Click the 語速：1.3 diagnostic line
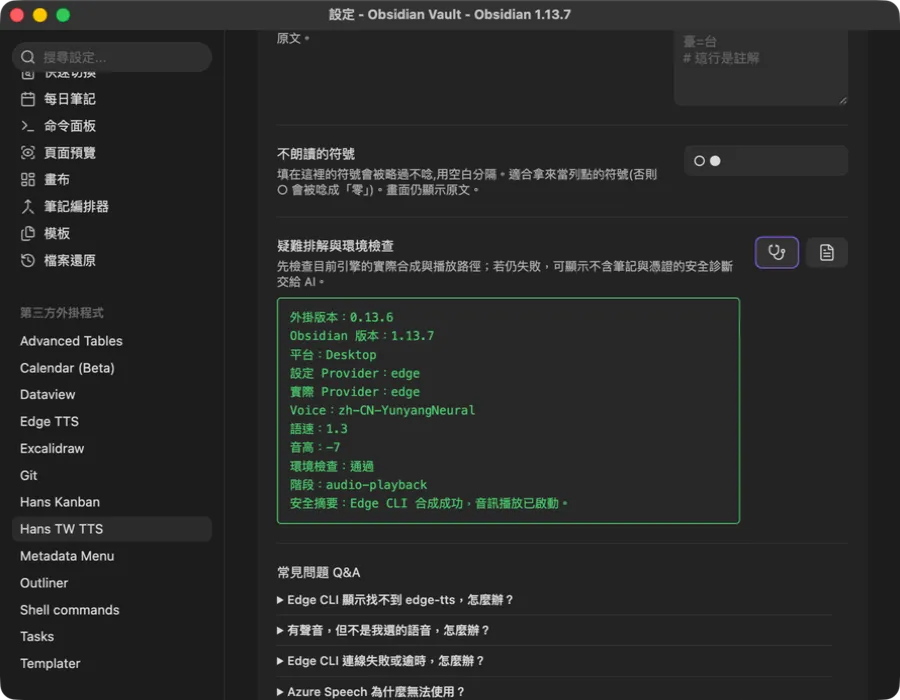The height and width of the screenshot is (700, 900). coord(319,429)
